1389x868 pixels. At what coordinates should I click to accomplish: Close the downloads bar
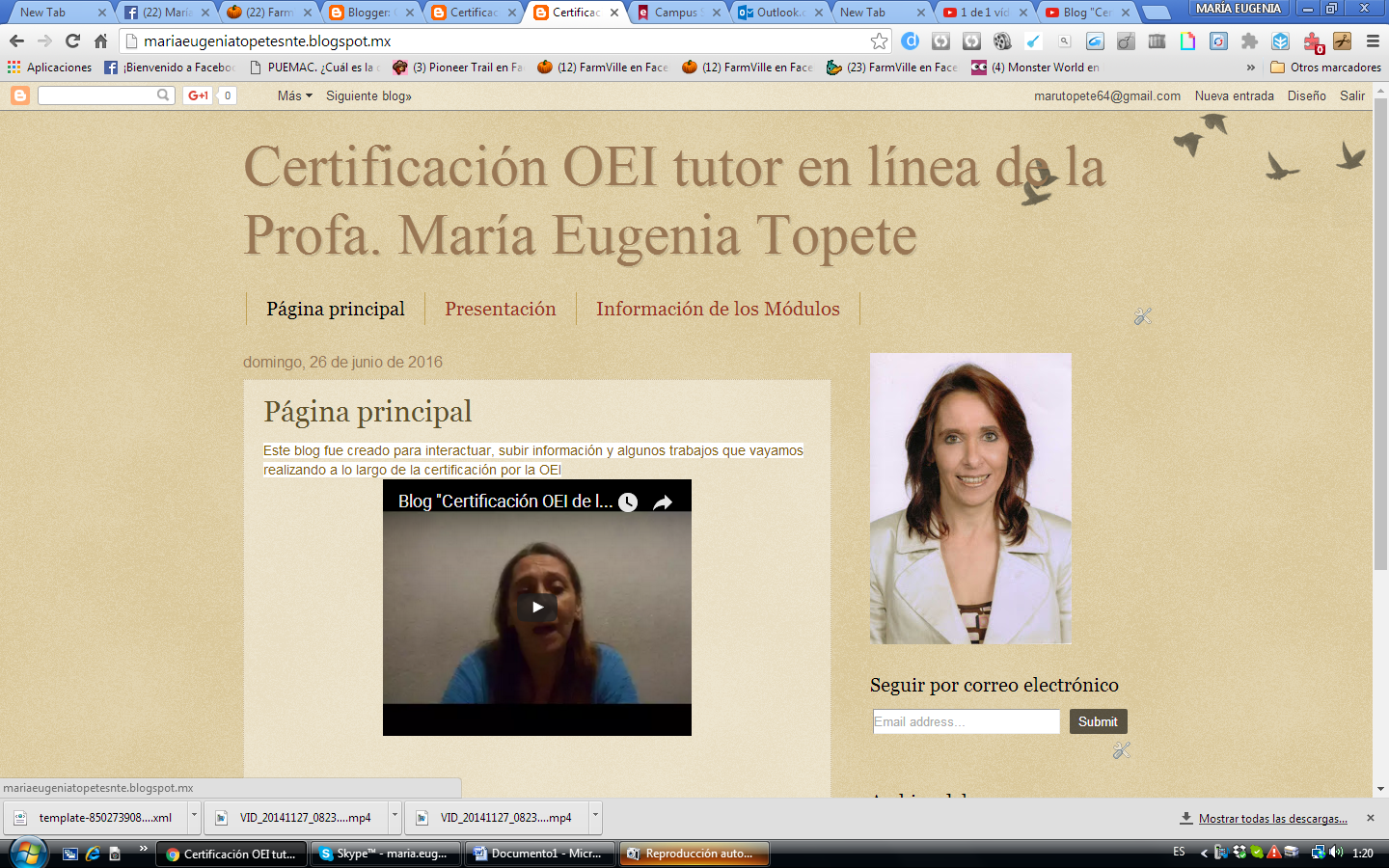click(x=1371, y=817)
